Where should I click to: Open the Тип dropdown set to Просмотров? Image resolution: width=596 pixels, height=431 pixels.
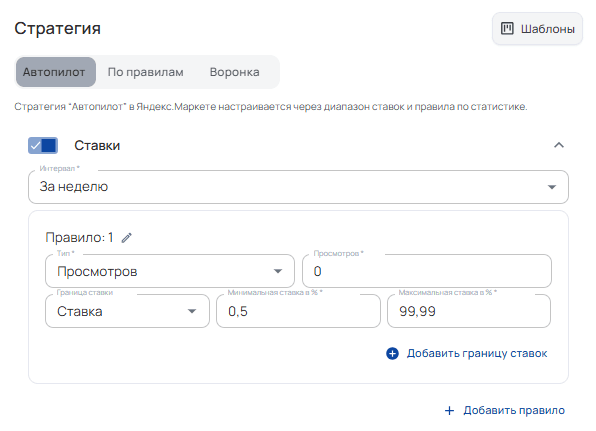click(x=170, y=271)
